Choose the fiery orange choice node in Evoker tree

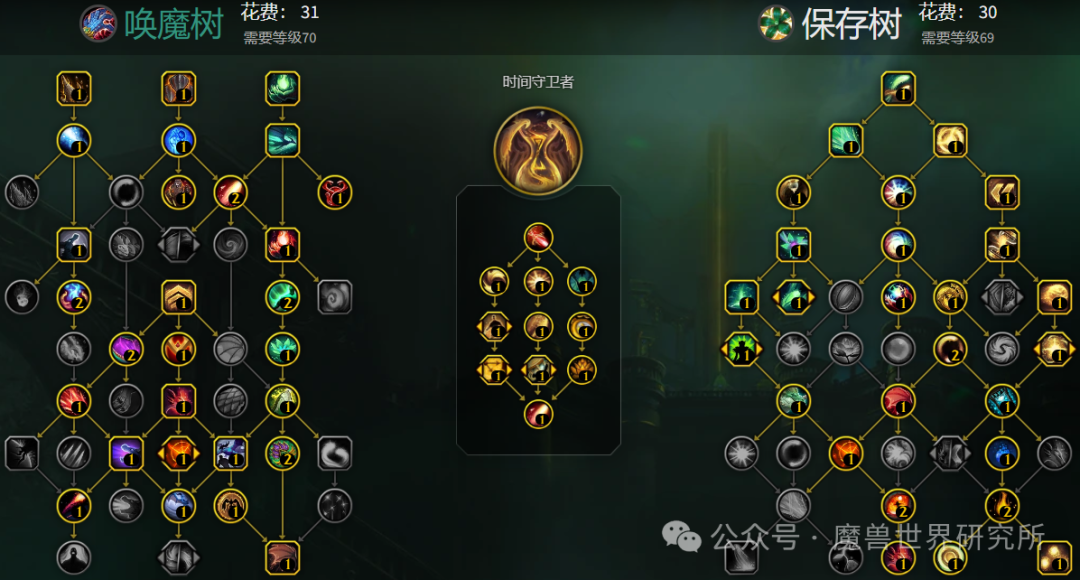pyautogui.click(x=178, y=453)
